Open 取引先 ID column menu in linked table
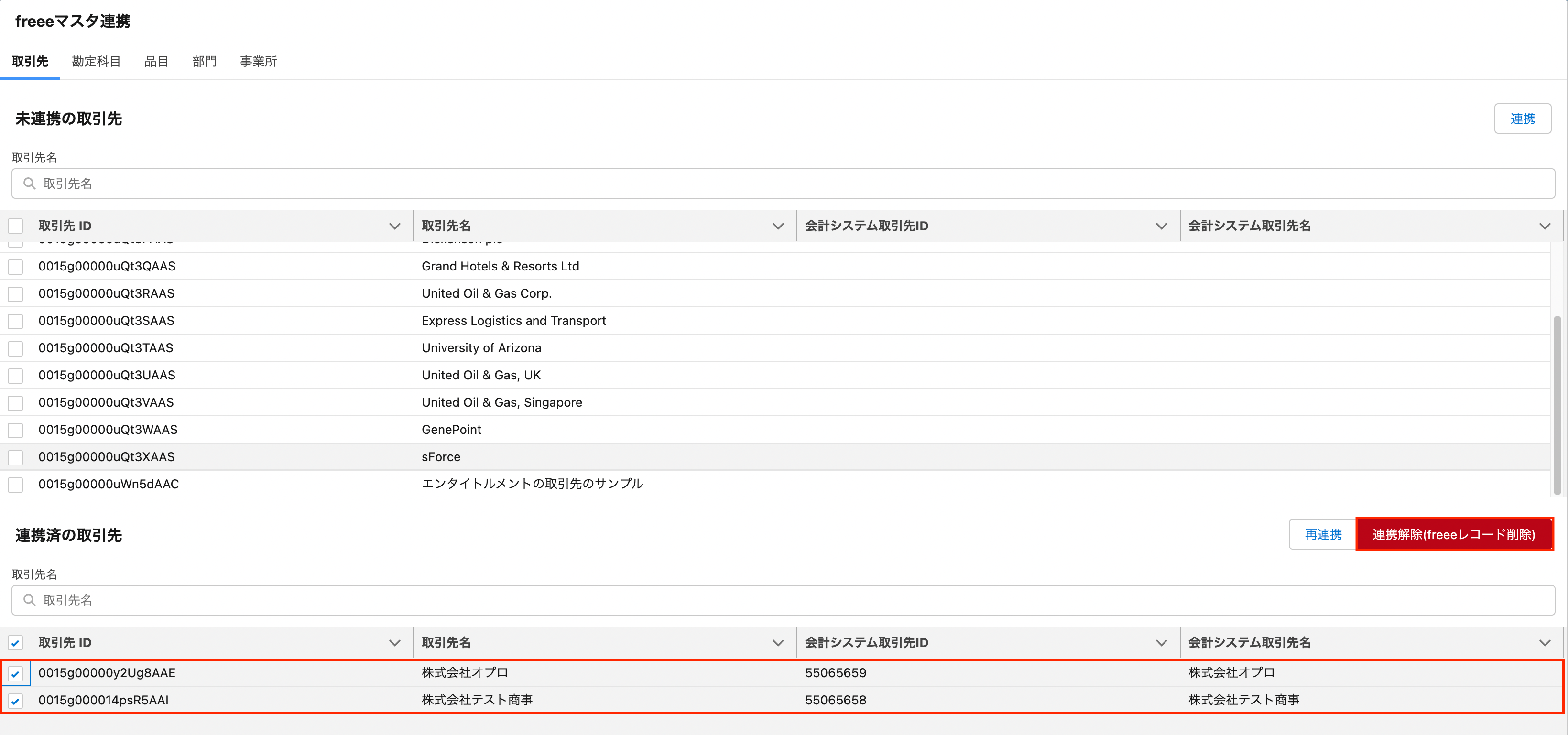Image resolution: width=1568 pixels, height=735 pixels. point(394,642)
